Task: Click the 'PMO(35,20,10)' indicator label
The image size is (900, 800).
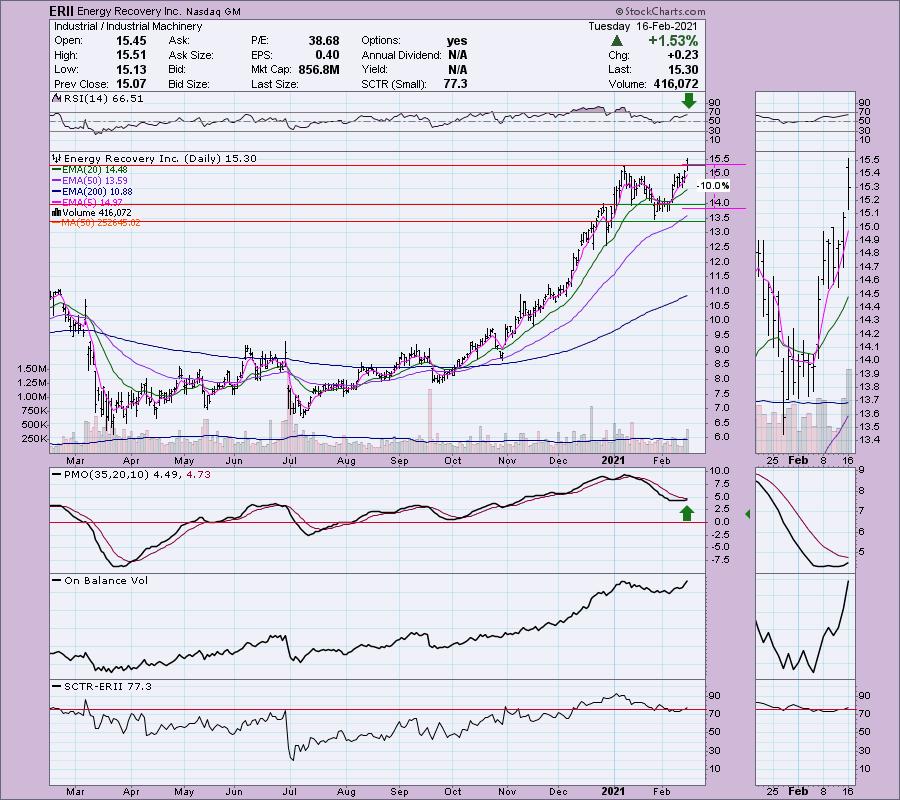Action: pyautogui.click(x=106, y=475)
